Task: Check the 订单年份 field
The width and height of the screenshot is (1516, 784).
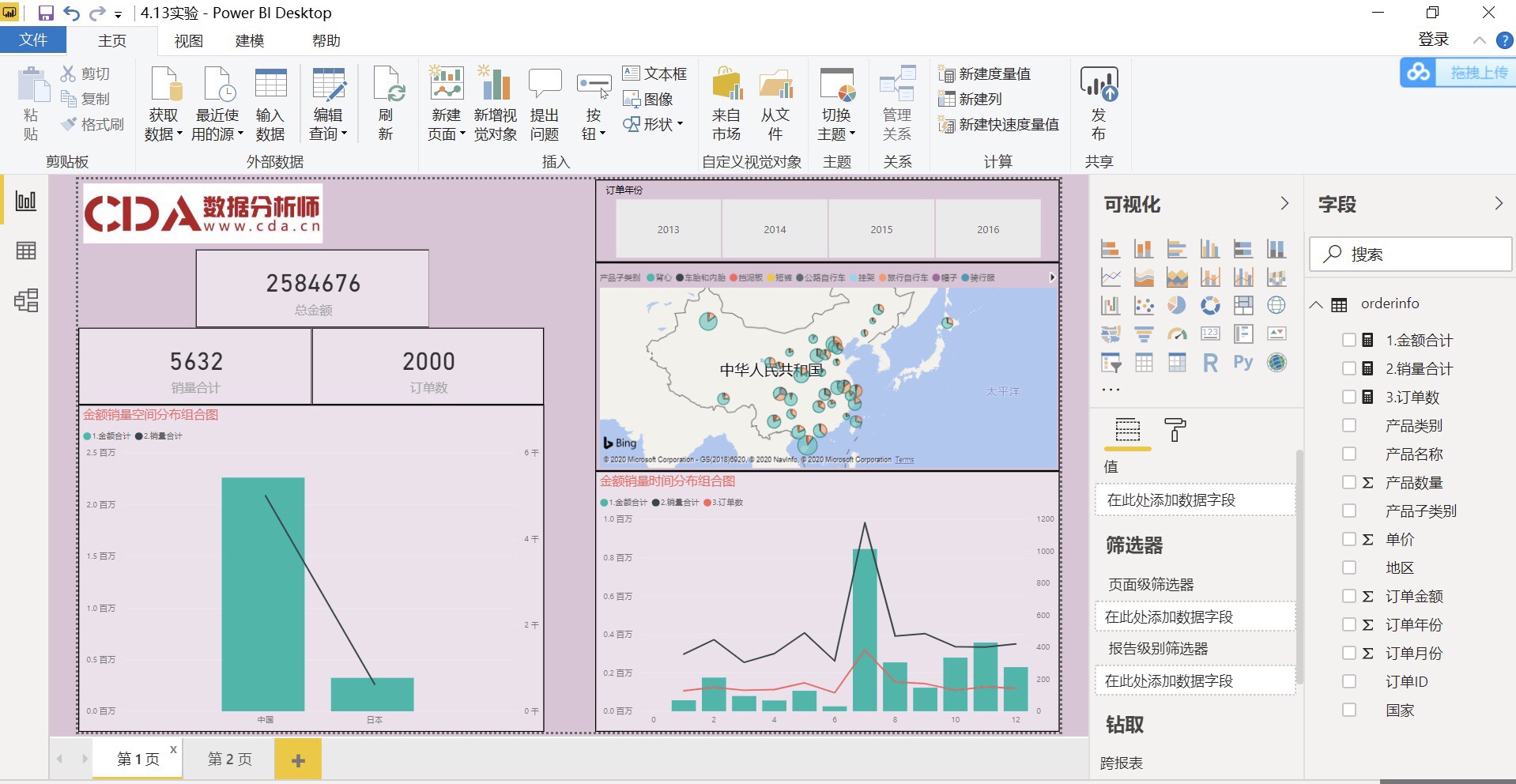Action: coord(1349,625)
